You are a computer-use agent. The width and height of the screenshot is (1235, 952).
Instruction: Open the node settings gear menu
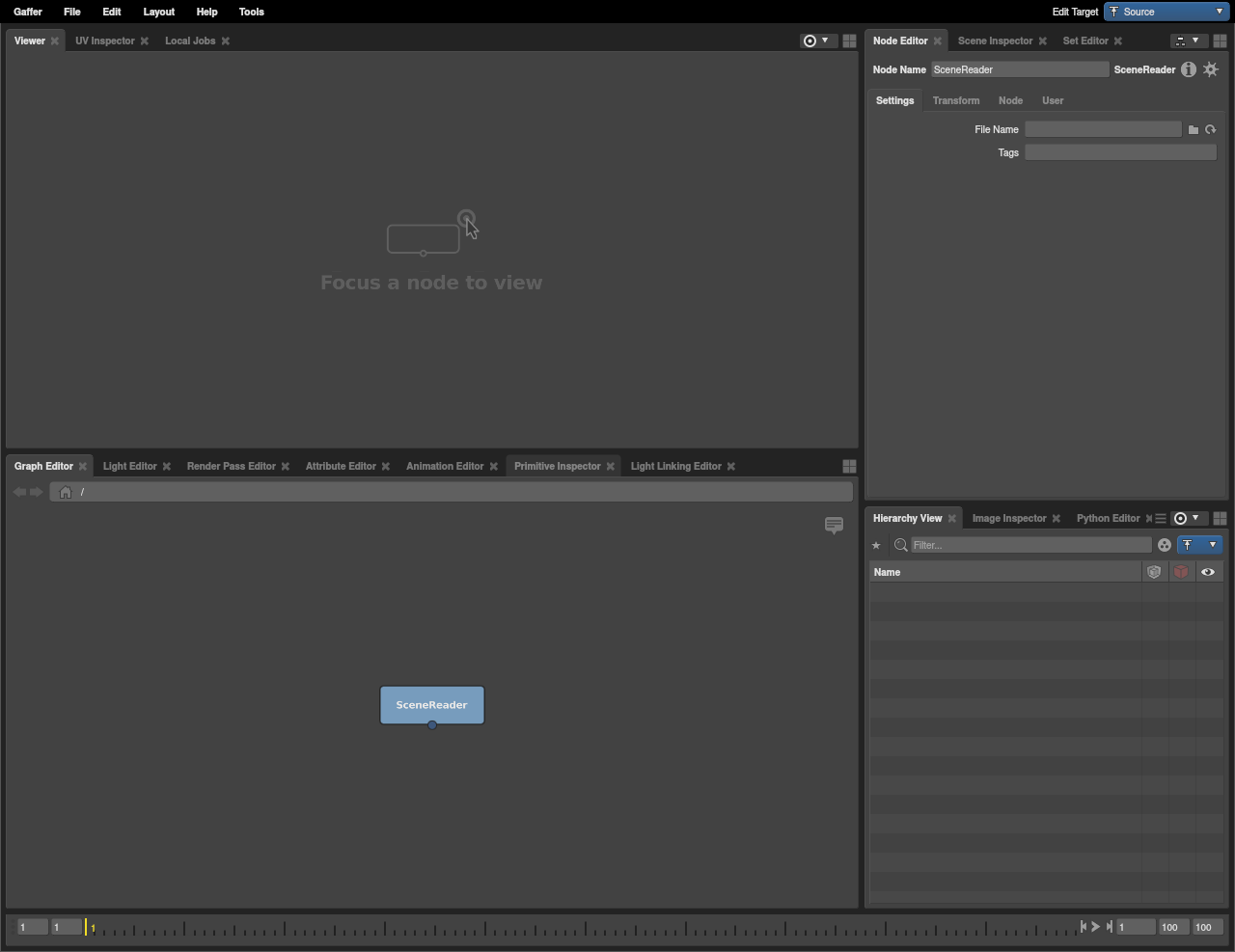coord(1211,69)
